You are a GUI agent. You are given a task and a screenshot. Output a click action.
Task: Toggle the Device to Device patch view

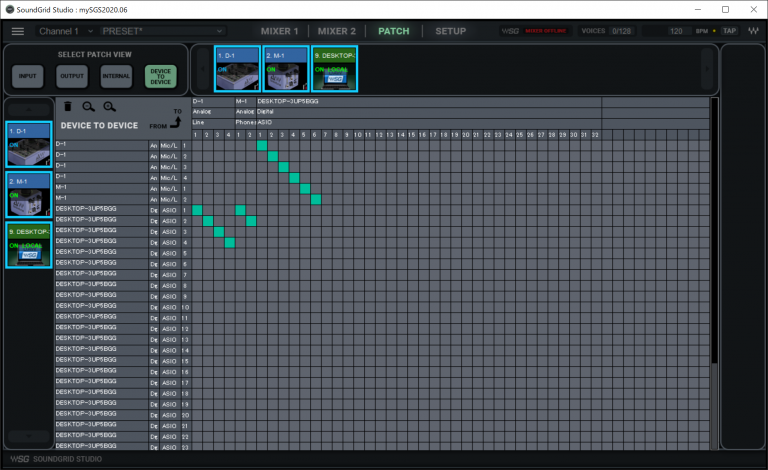159,75
